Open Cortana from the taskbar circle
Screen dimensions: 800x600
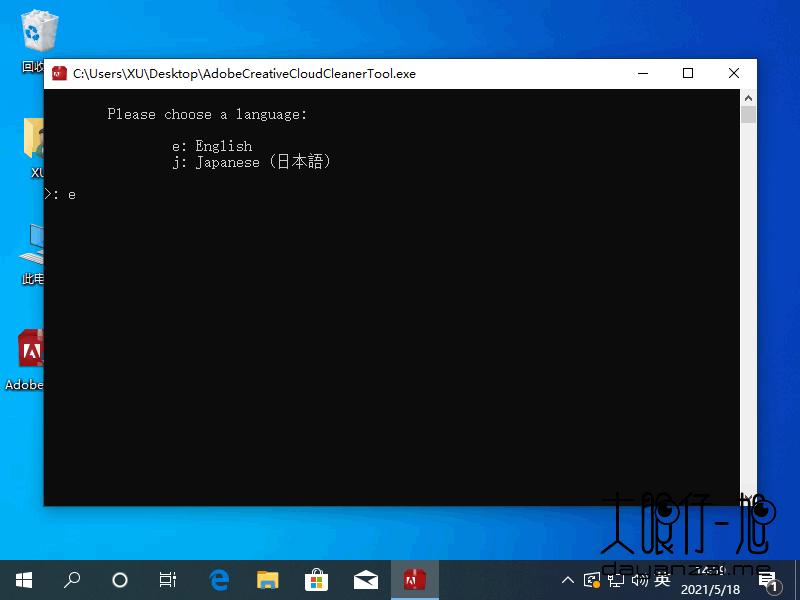120,579
